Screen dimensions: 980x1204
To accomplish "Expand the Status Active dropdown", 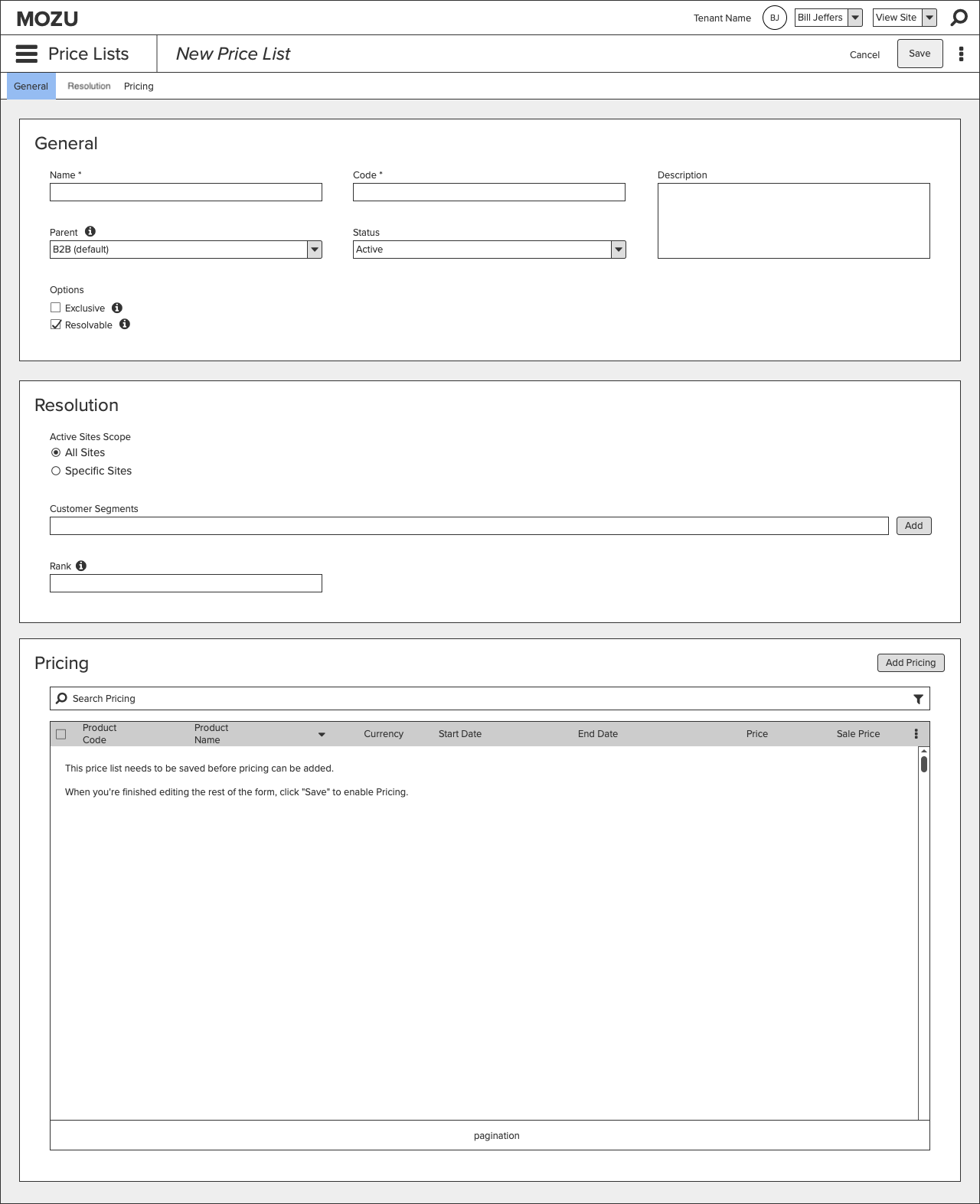I will point(489,250).
